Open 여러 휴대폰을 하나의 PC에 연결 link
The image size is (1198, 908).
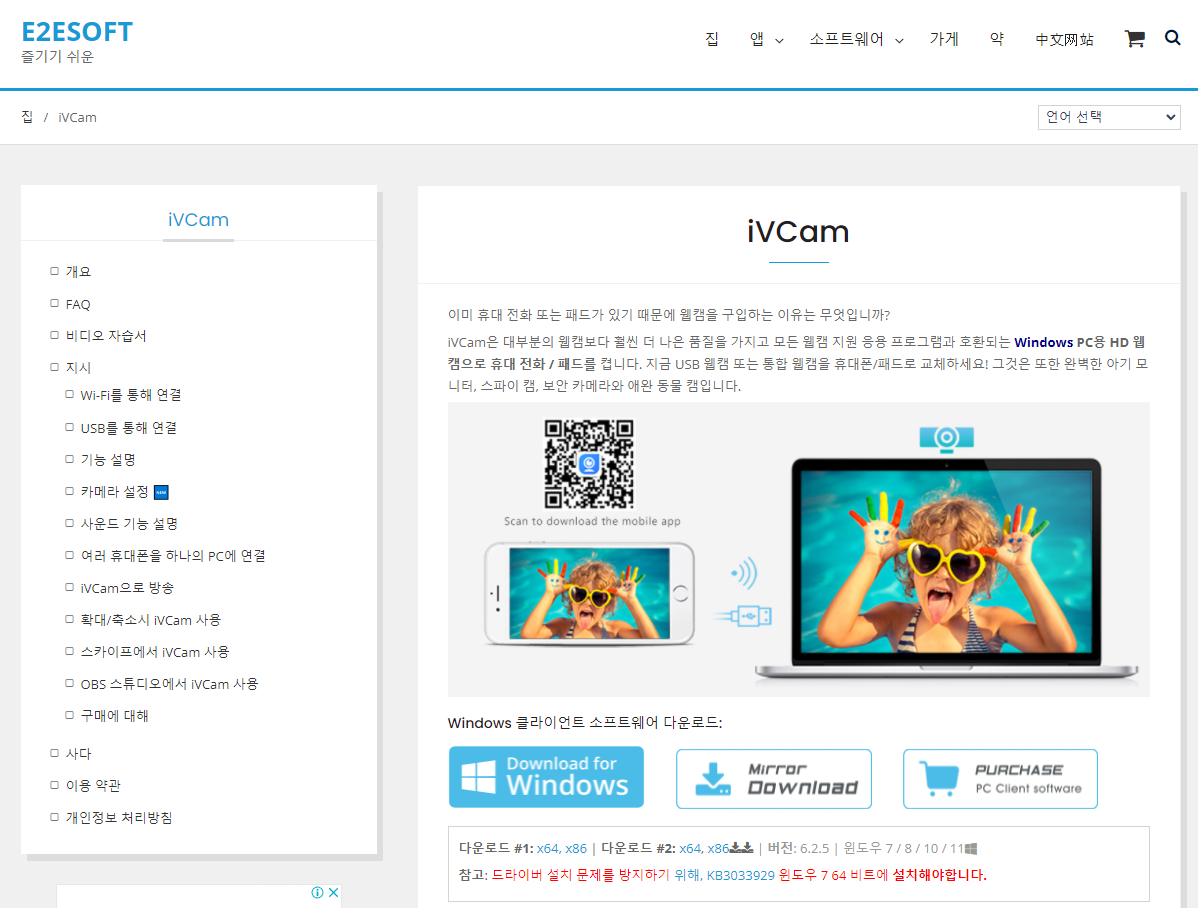[x=173, y=556]
